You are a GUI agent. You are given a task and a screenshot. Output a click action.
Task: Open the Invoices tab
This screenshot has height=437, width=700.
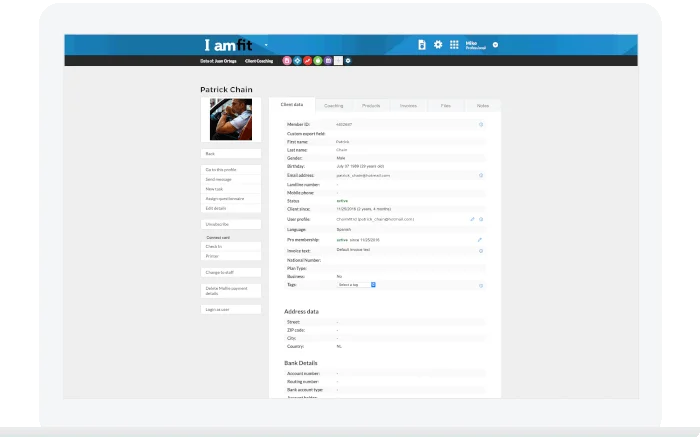click(x=408, y=105)
